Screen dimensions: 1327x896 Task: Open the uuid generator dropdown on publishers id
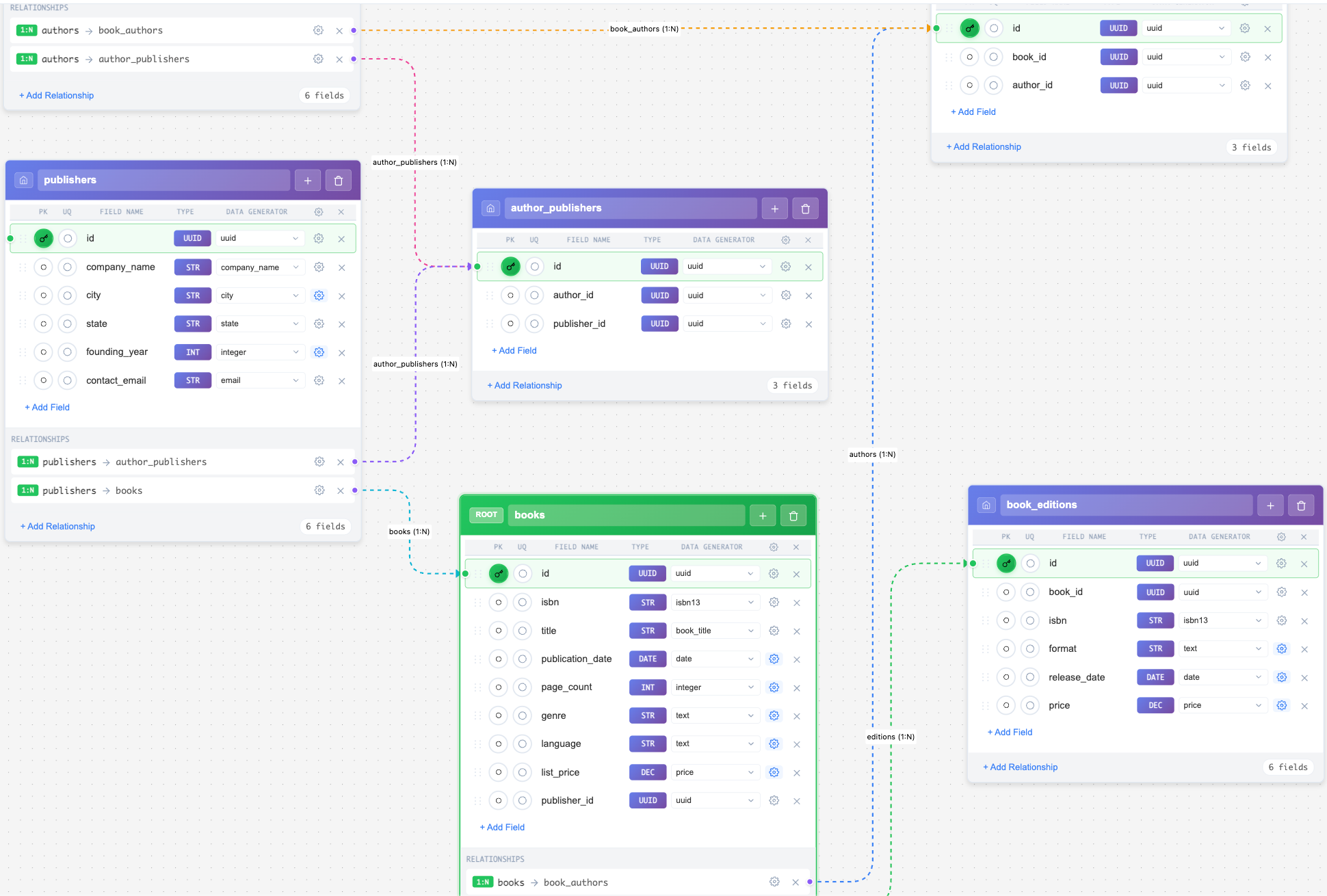pyautogui.click(x=260, y=238)
